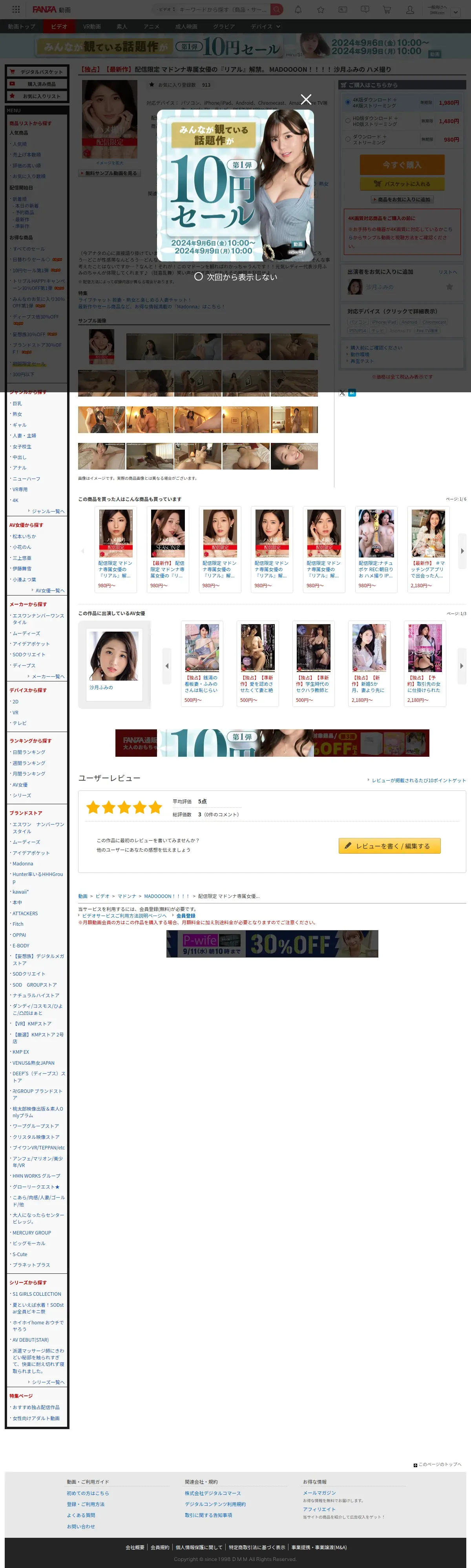
Task: Open 女性向けアダルト動画 in the sidebar
Action: 36,1418
